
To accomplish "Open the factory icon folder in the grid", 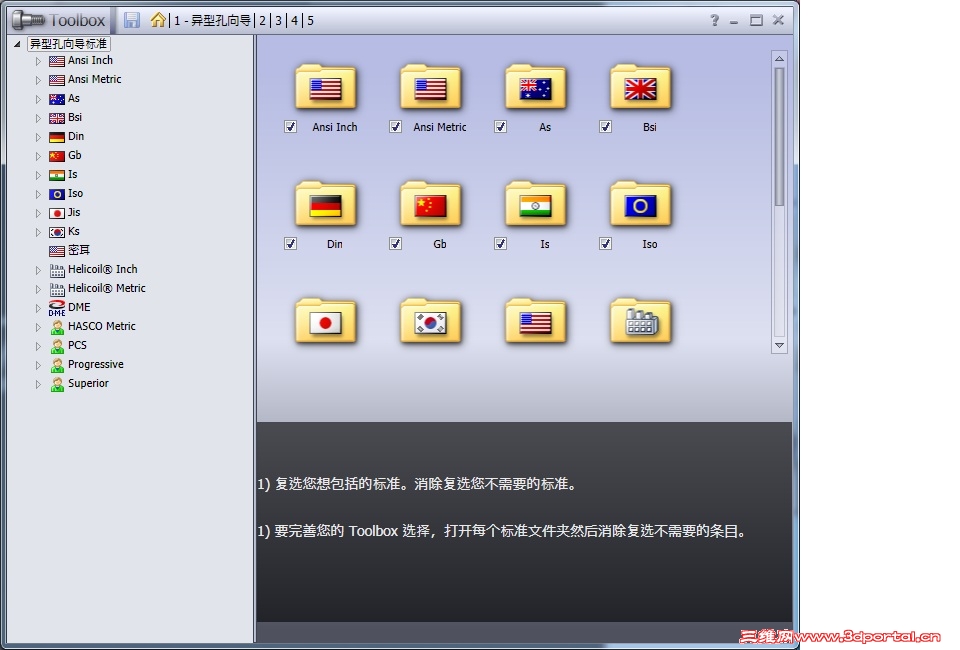I will coord(640,321).
